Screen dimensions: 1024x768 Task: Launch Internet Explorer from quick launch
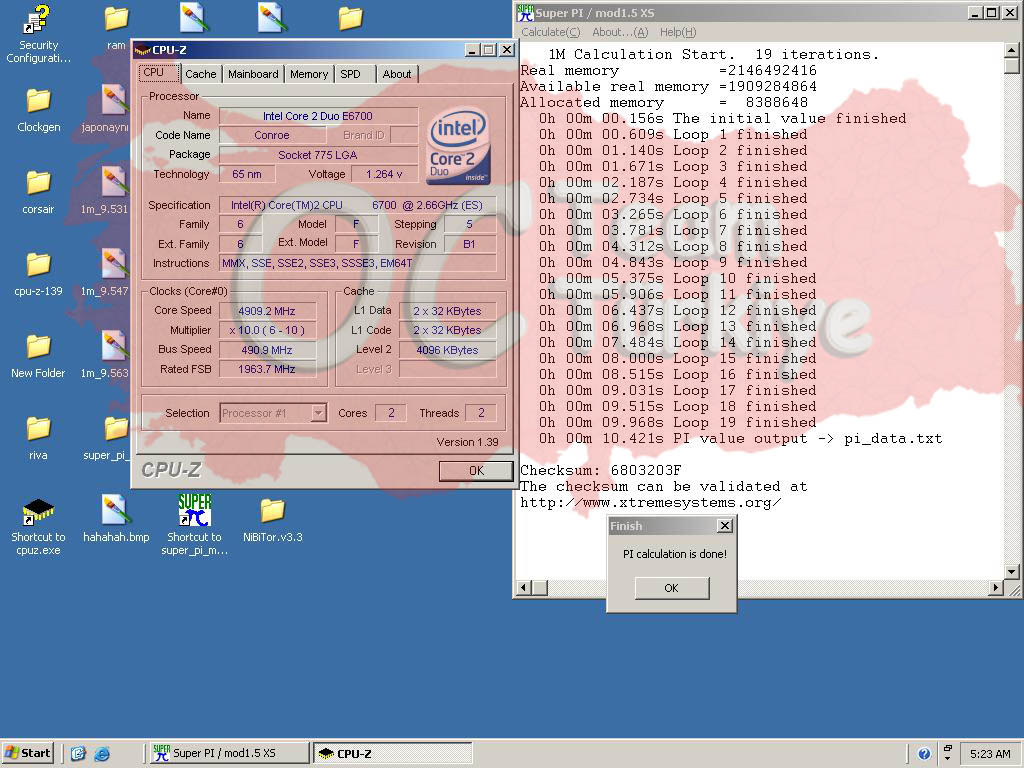click(102, 754)
